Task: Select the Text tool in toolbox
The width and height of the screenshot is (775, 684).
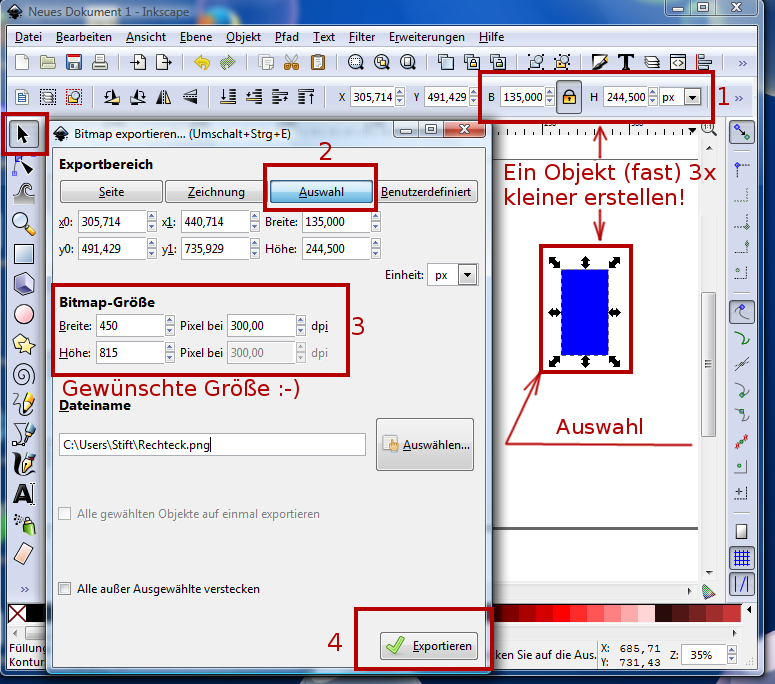Action: 23,494
